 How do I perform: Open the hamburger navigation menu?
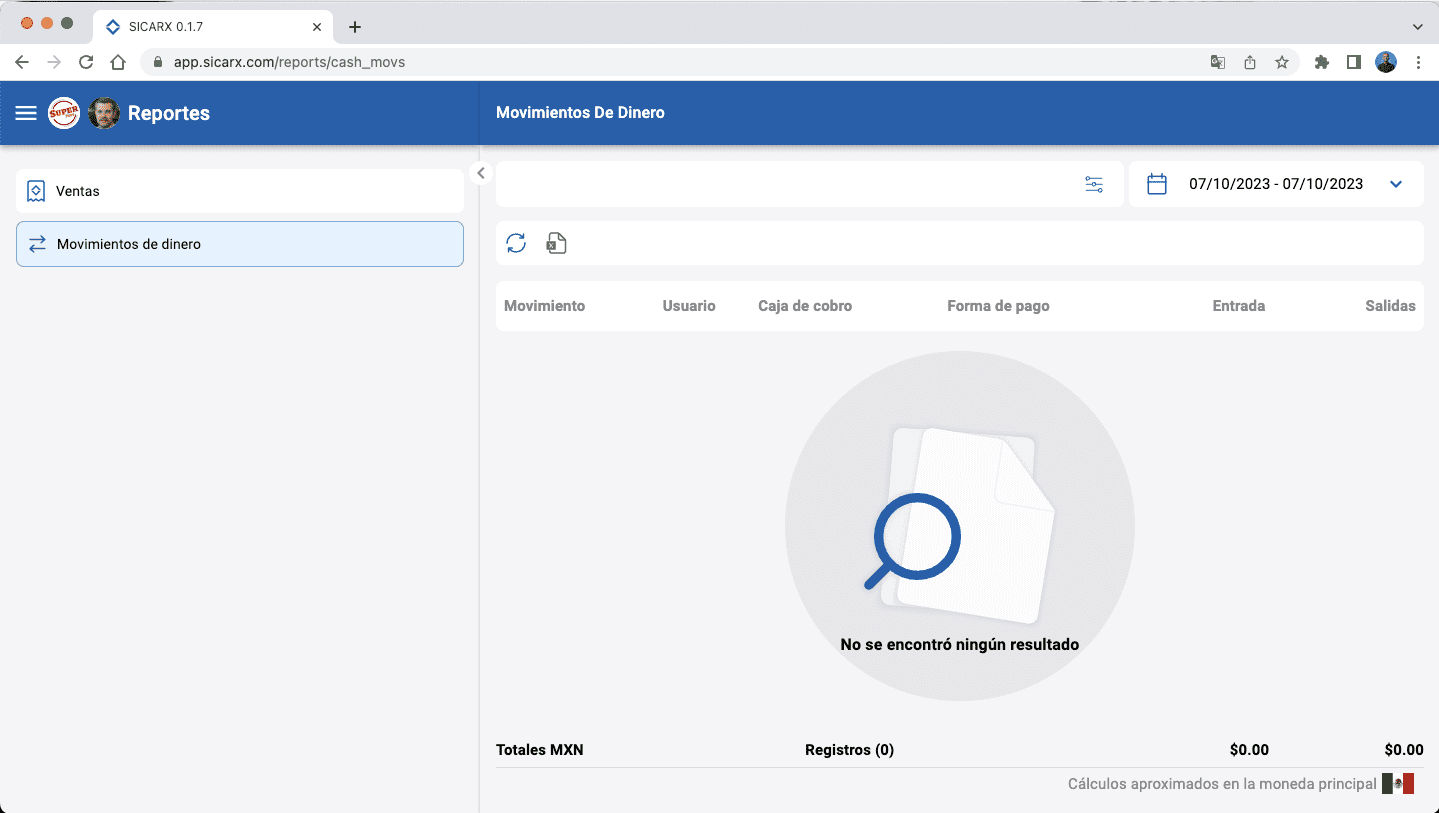pyautogui.click(x=26, y=113)
